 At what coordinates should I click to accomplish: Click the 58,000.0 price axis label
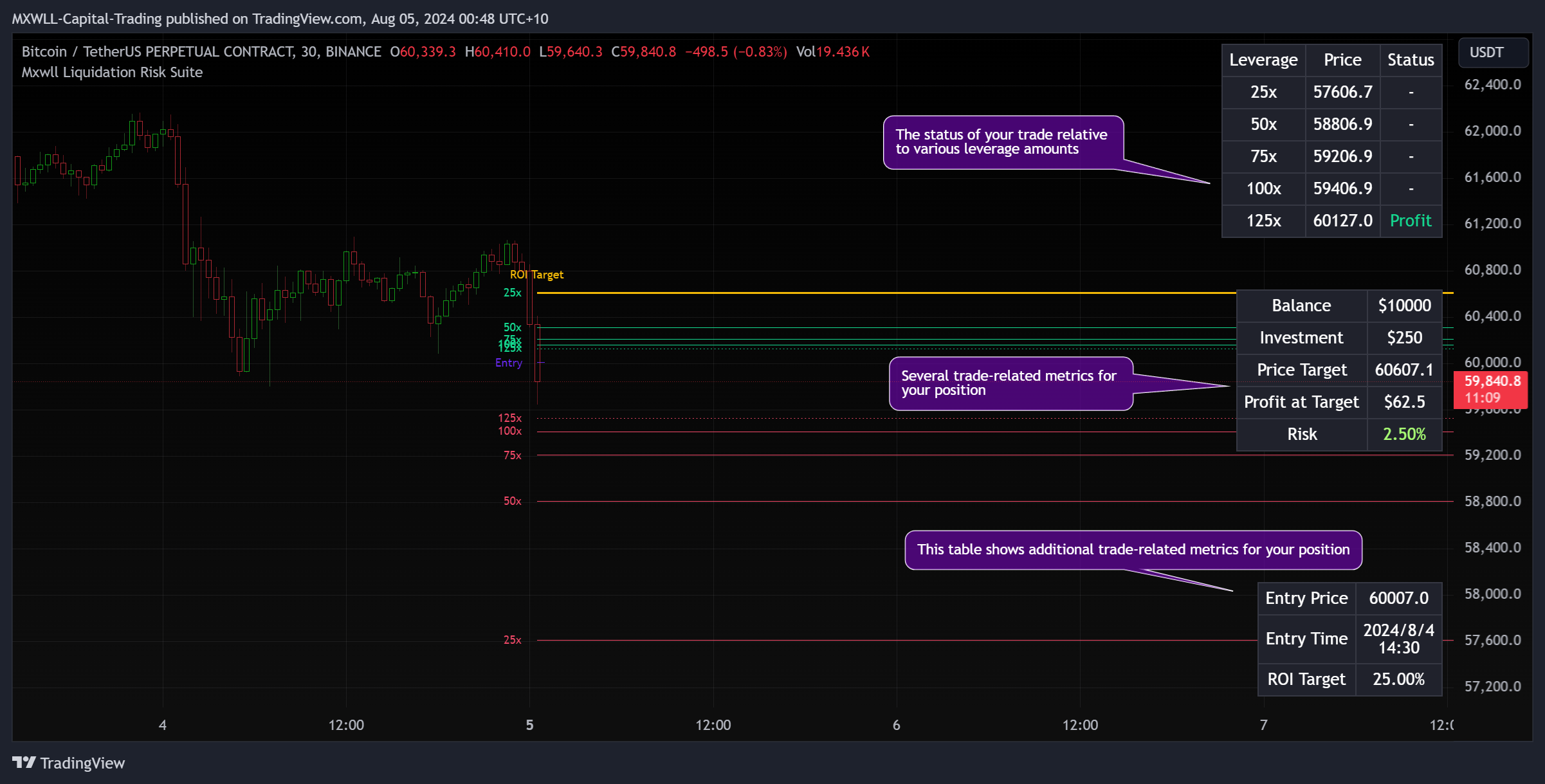tap(1492, 594)
